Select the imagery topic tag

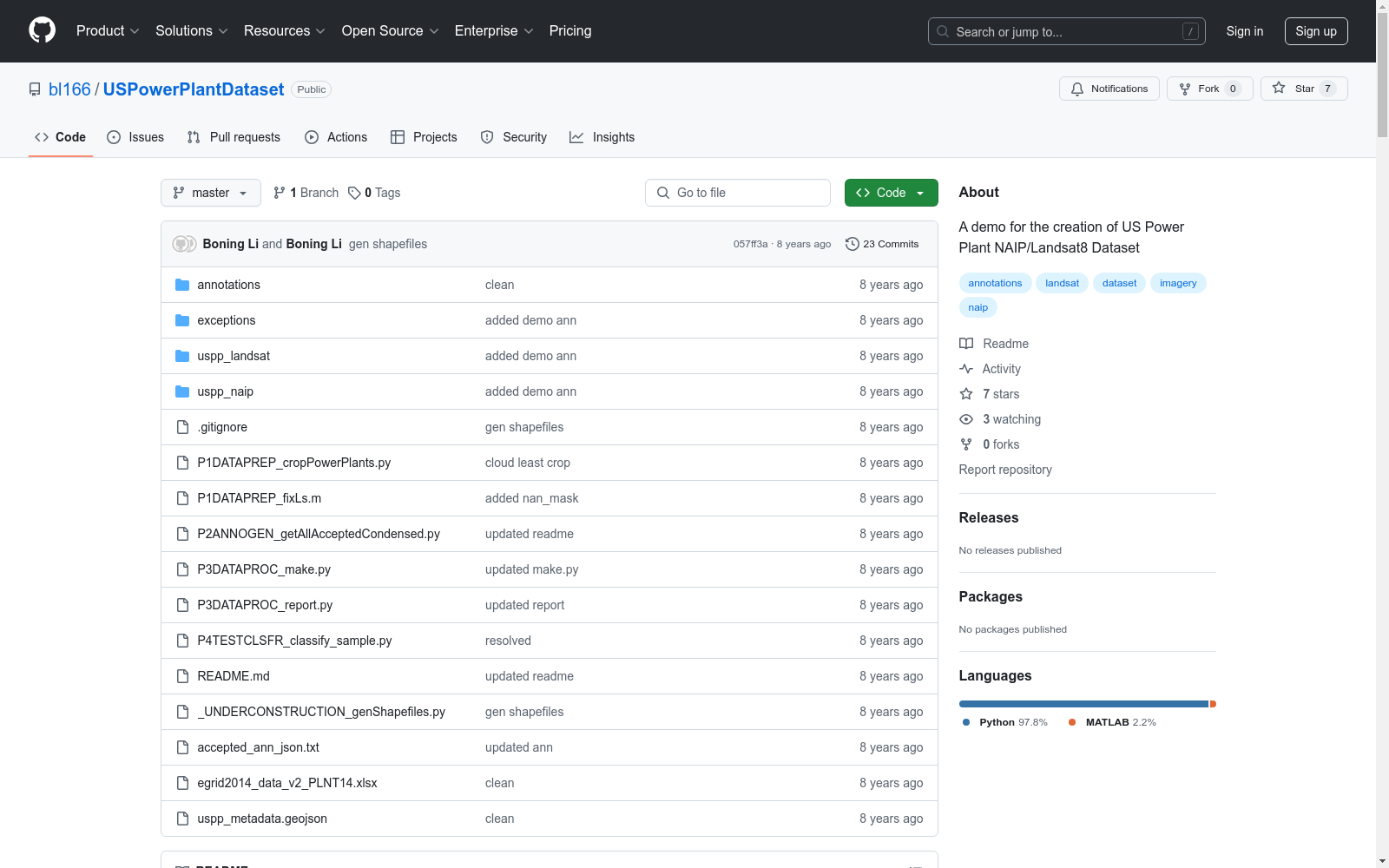point(1178,283)
